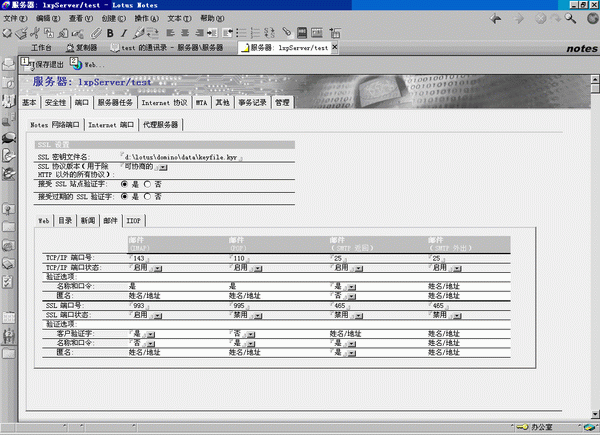Open SMTP 外出 SSL 端口状态 dropdown
Image resolution: width=600 pixels, height=435 pixels.
point(457,316)
